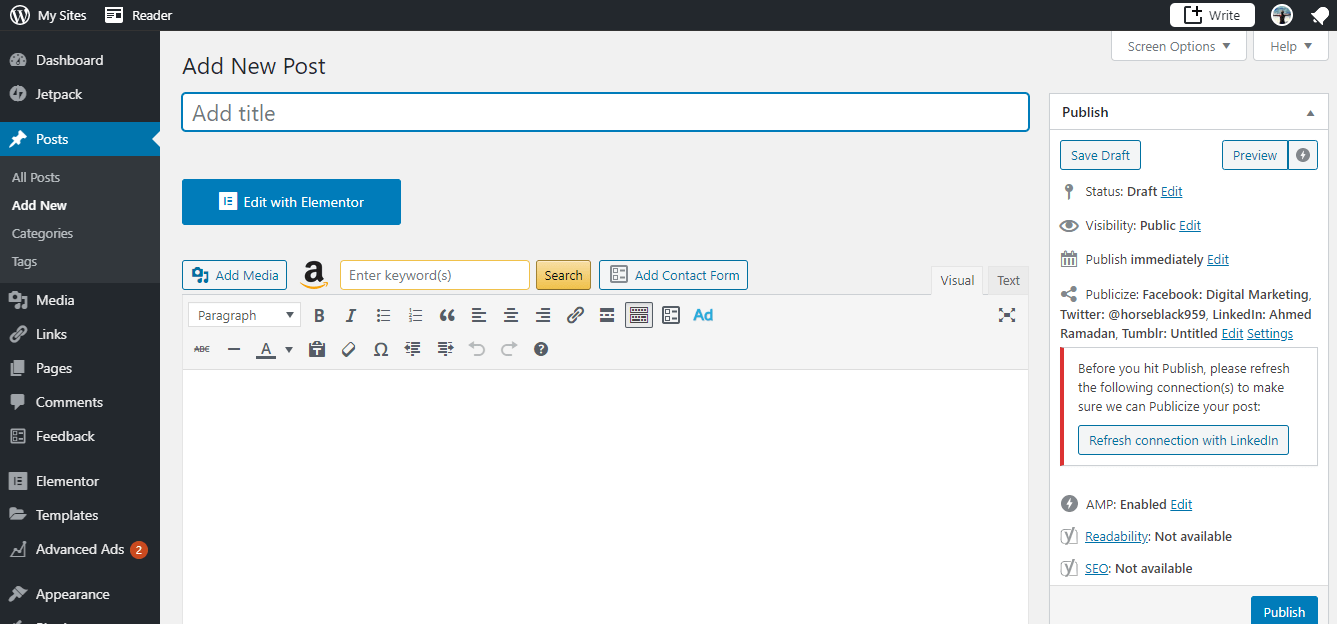Screen dimensions: 1337x624
Task: Open the Paragraph format dropdown
Action: point(244,316)
